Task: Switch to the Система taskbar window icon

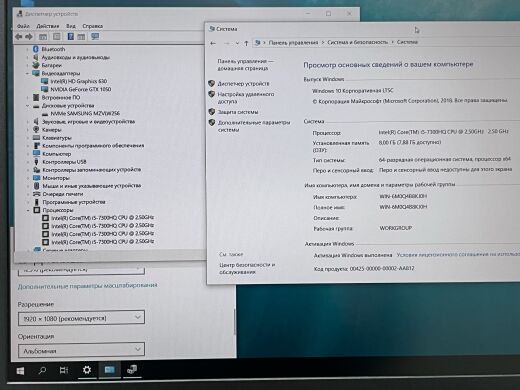Action: tap(110, 370)
